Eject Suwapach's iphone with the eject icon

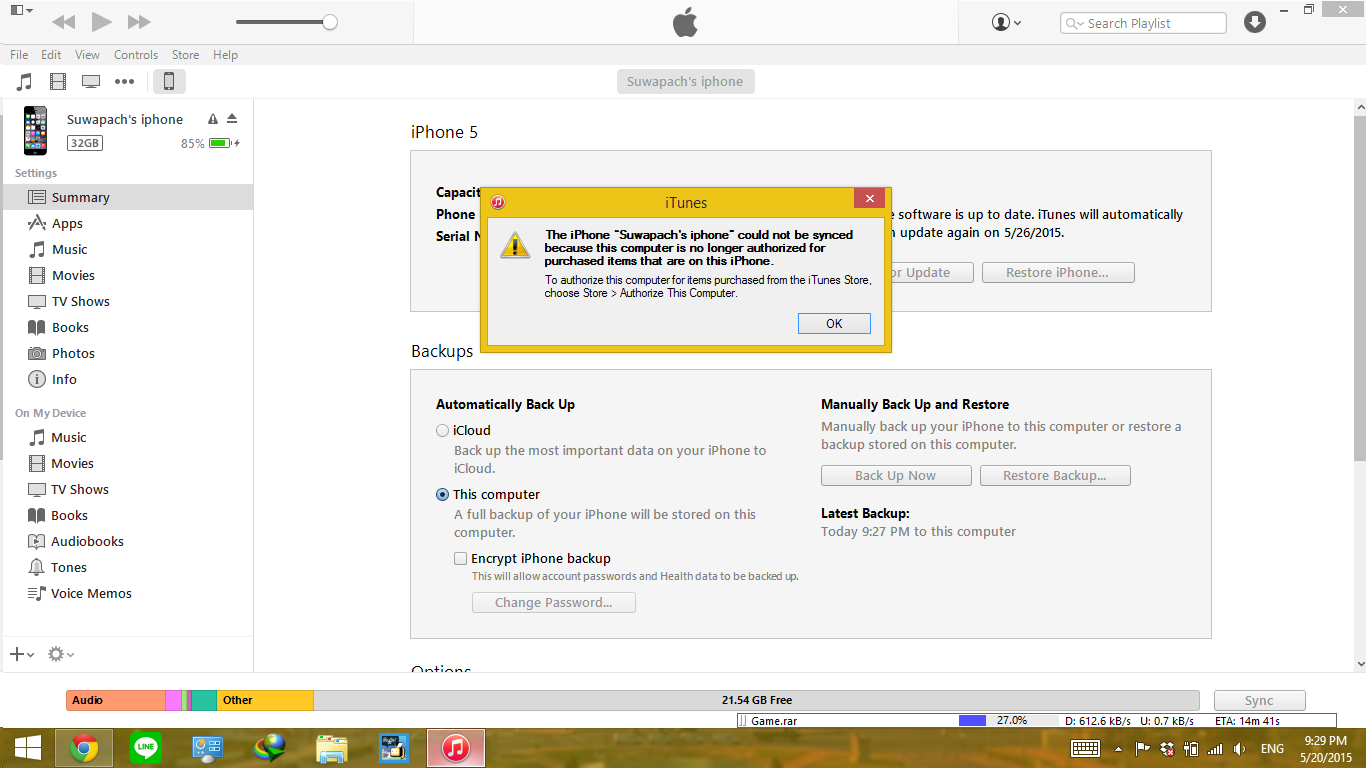(x=232, y=119)
